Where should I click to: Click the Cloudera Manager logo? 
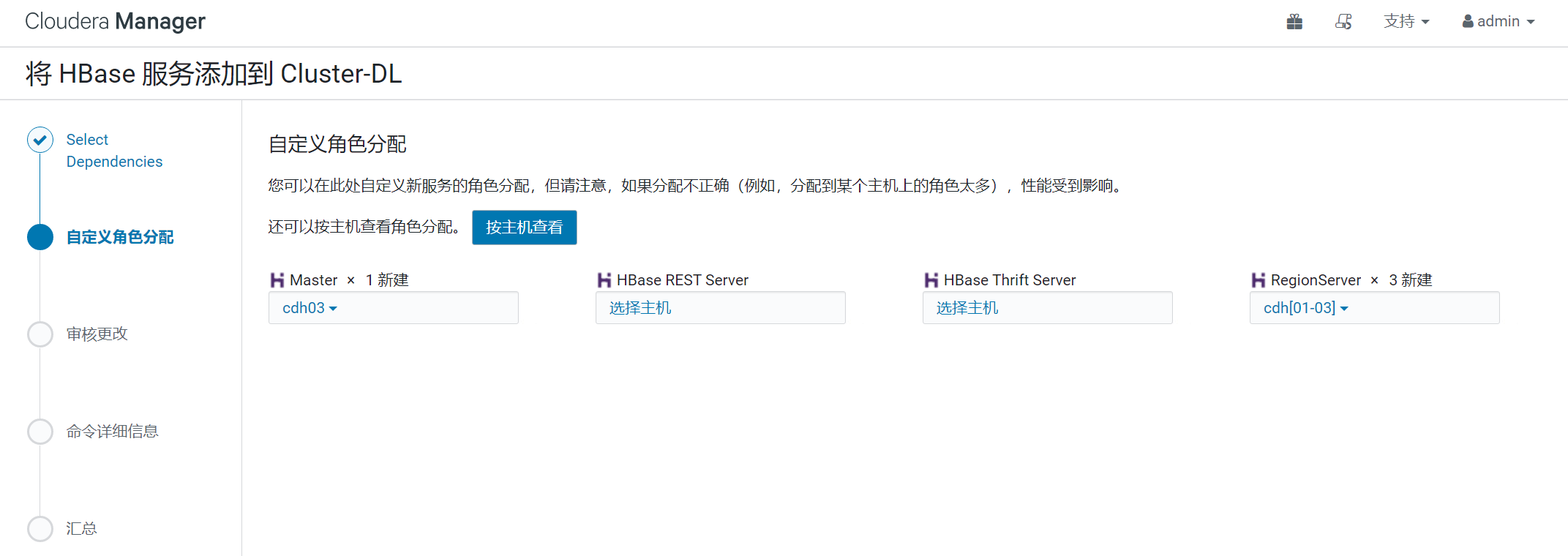[x=115, y=21]
